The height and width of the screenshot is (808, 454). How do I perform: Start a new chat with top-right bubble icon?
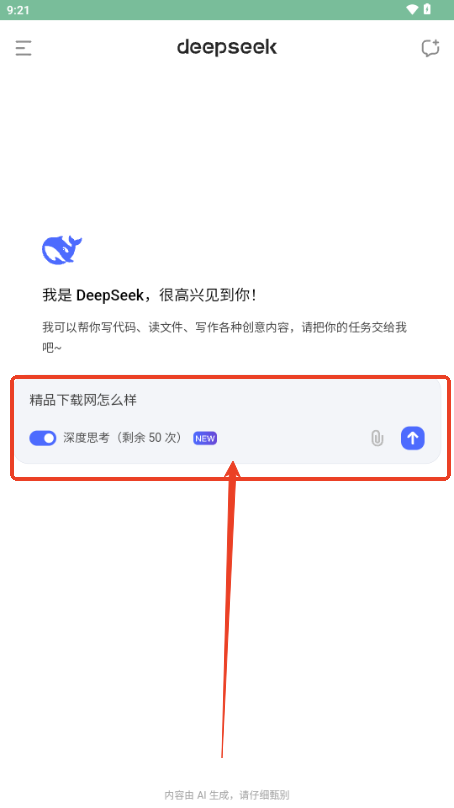click(430, 48)
